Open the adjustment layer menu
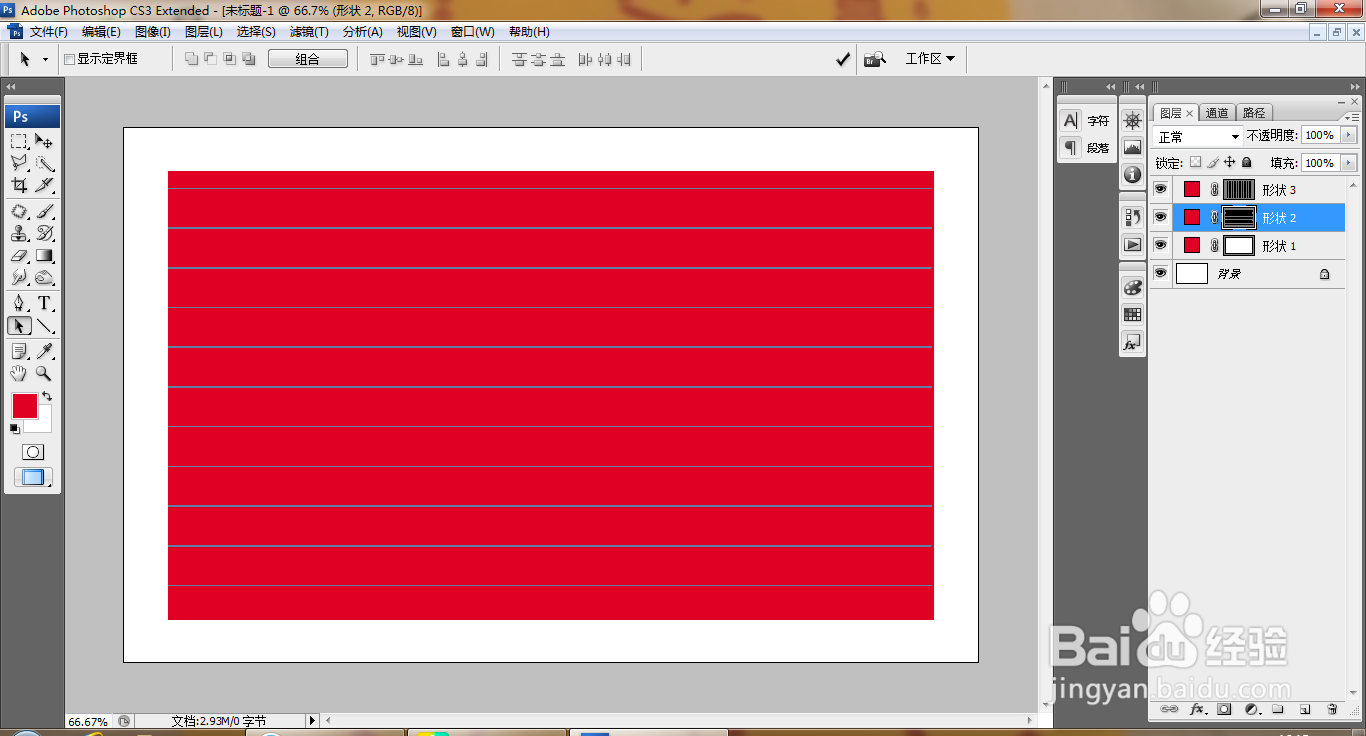This screenshot has height=736, width=1366. [x=1251, y=709]
